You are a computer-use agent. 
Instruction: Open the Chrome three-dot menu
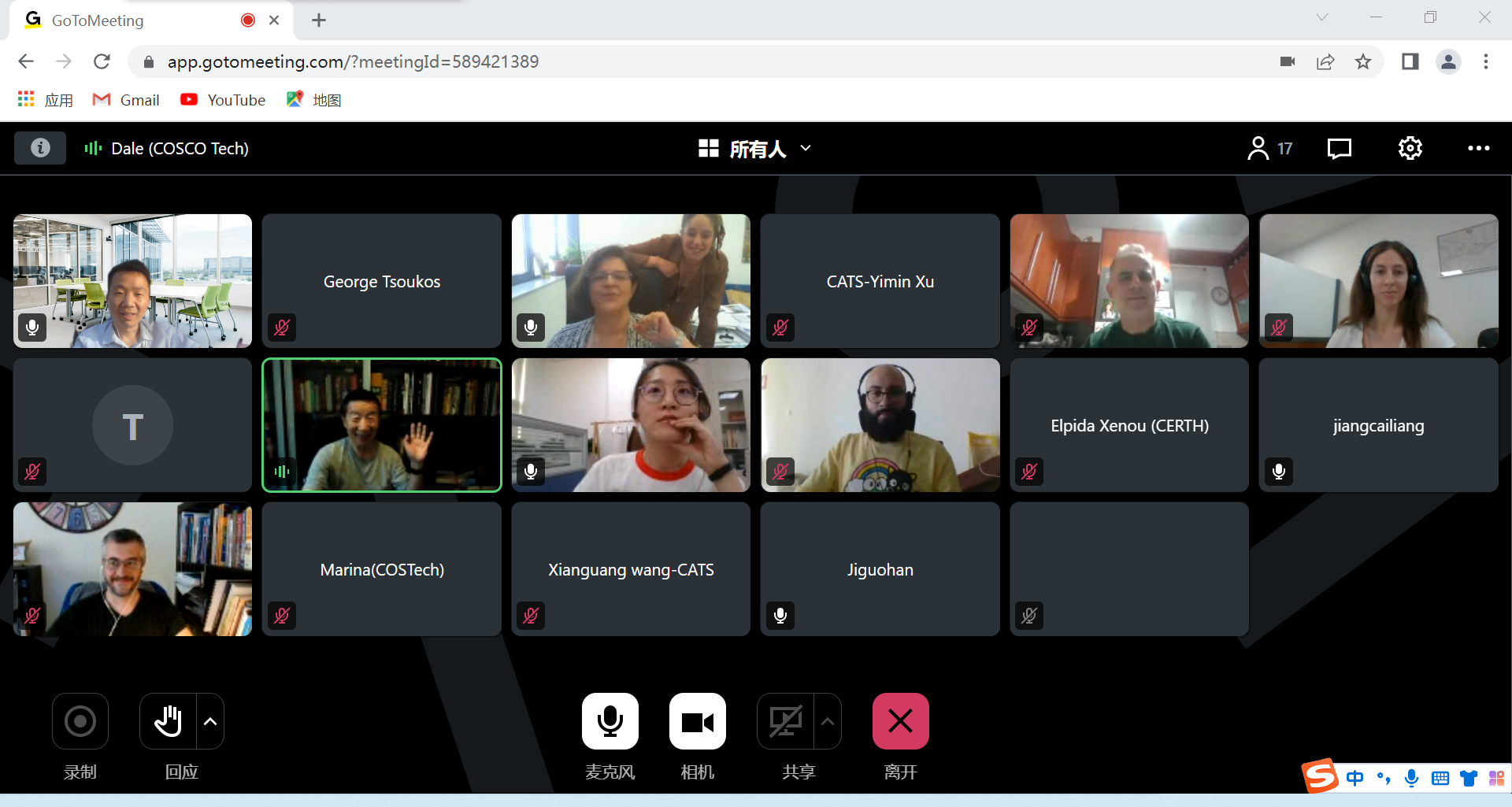click(x=1486, y=61)
